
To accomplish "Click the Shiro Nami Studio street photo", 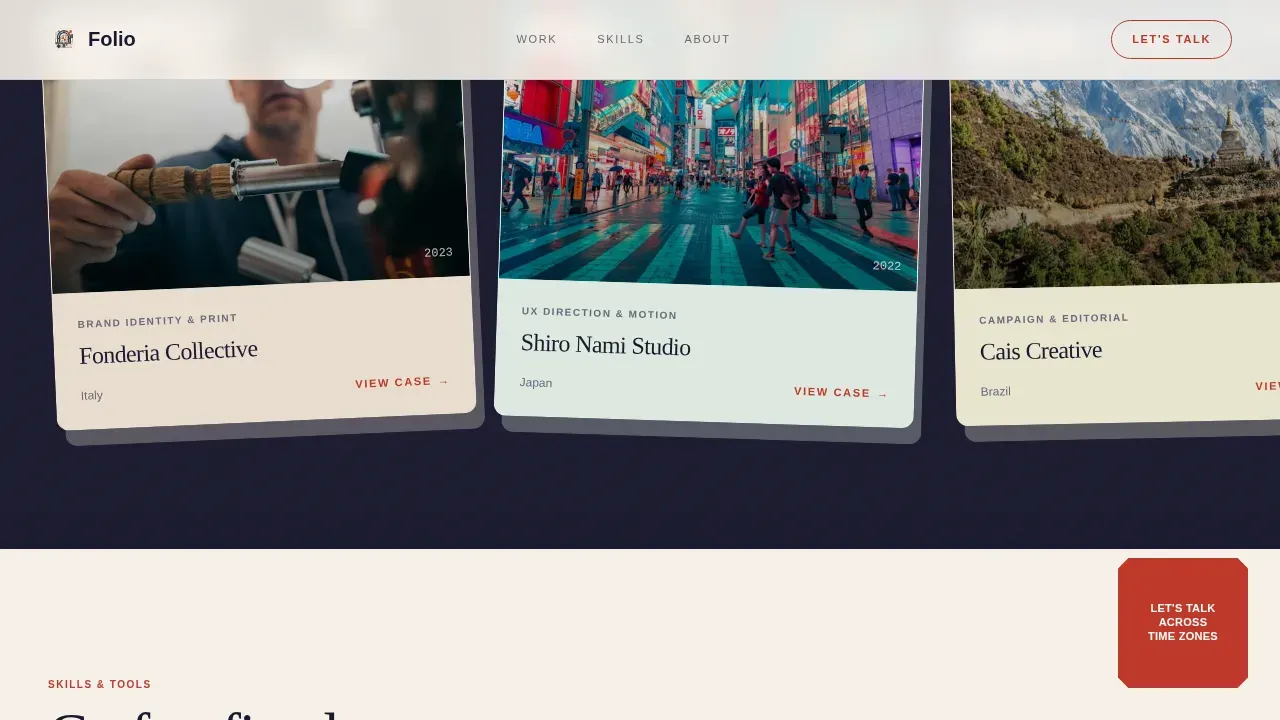I will pos(711,185).
